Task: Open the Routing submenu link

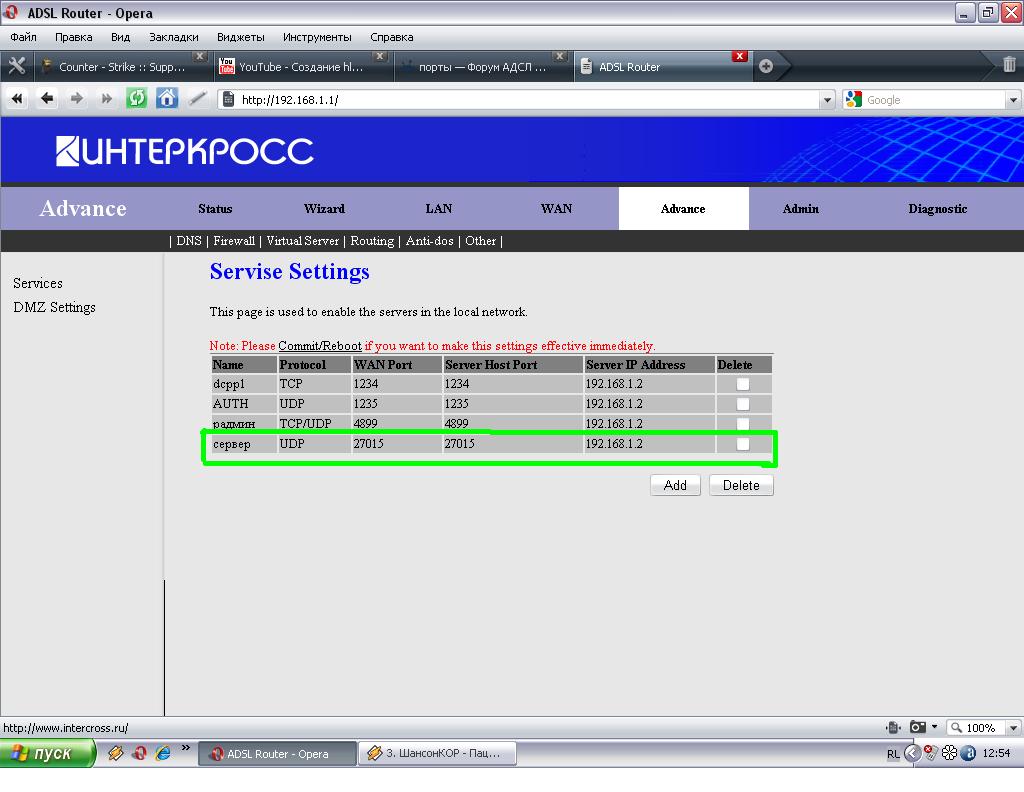Action: (x=372, y=241)
